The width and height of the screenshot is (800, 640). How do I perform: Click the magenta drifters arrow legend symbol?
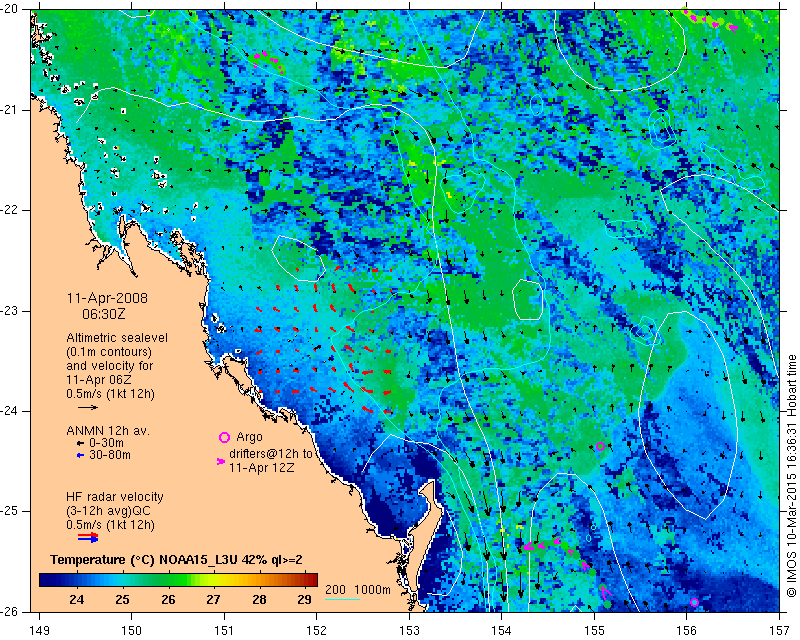tap(221, 461)
